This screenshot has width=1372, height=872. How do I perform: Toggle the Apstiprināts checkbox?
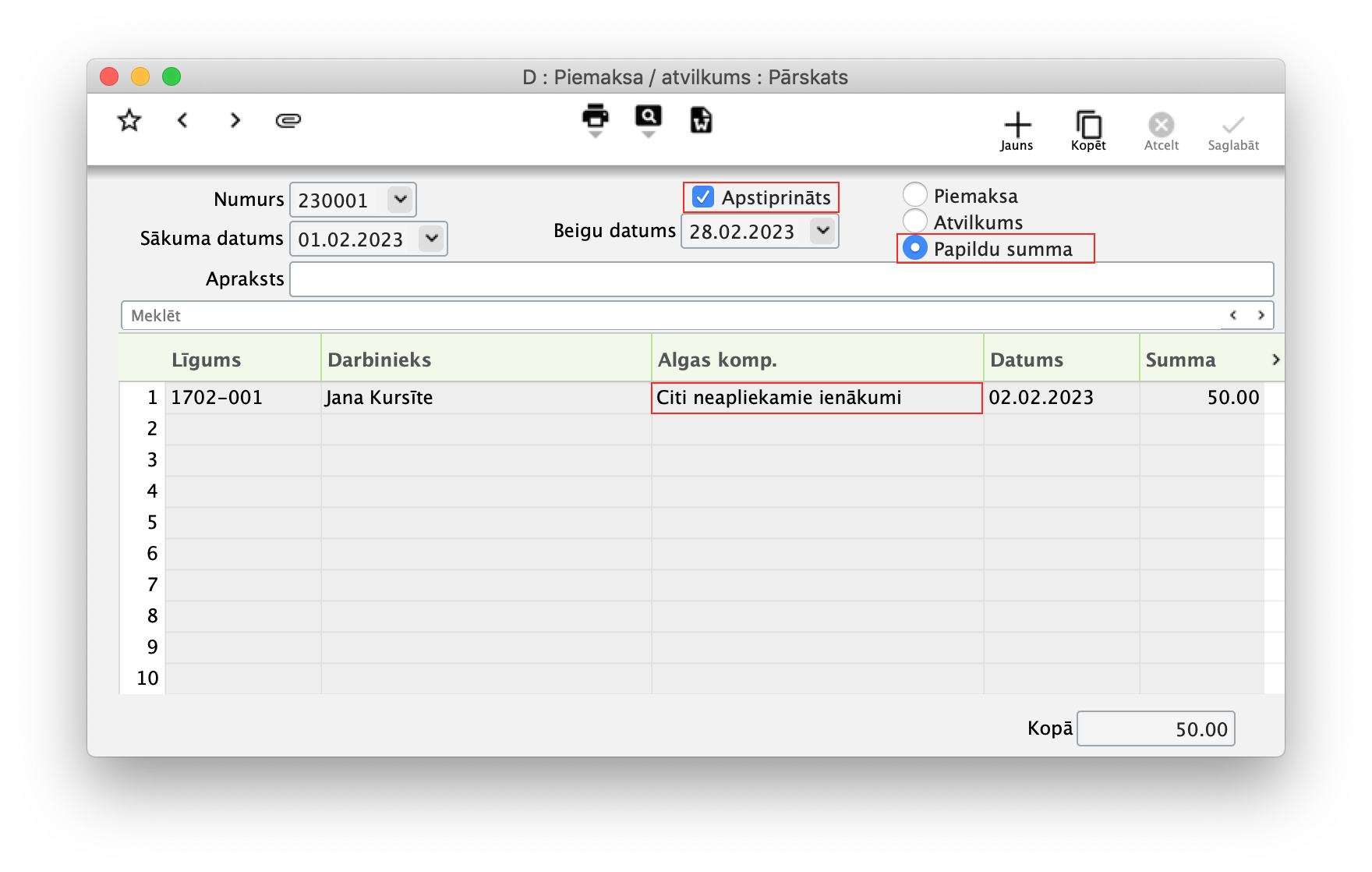[703, 197]
